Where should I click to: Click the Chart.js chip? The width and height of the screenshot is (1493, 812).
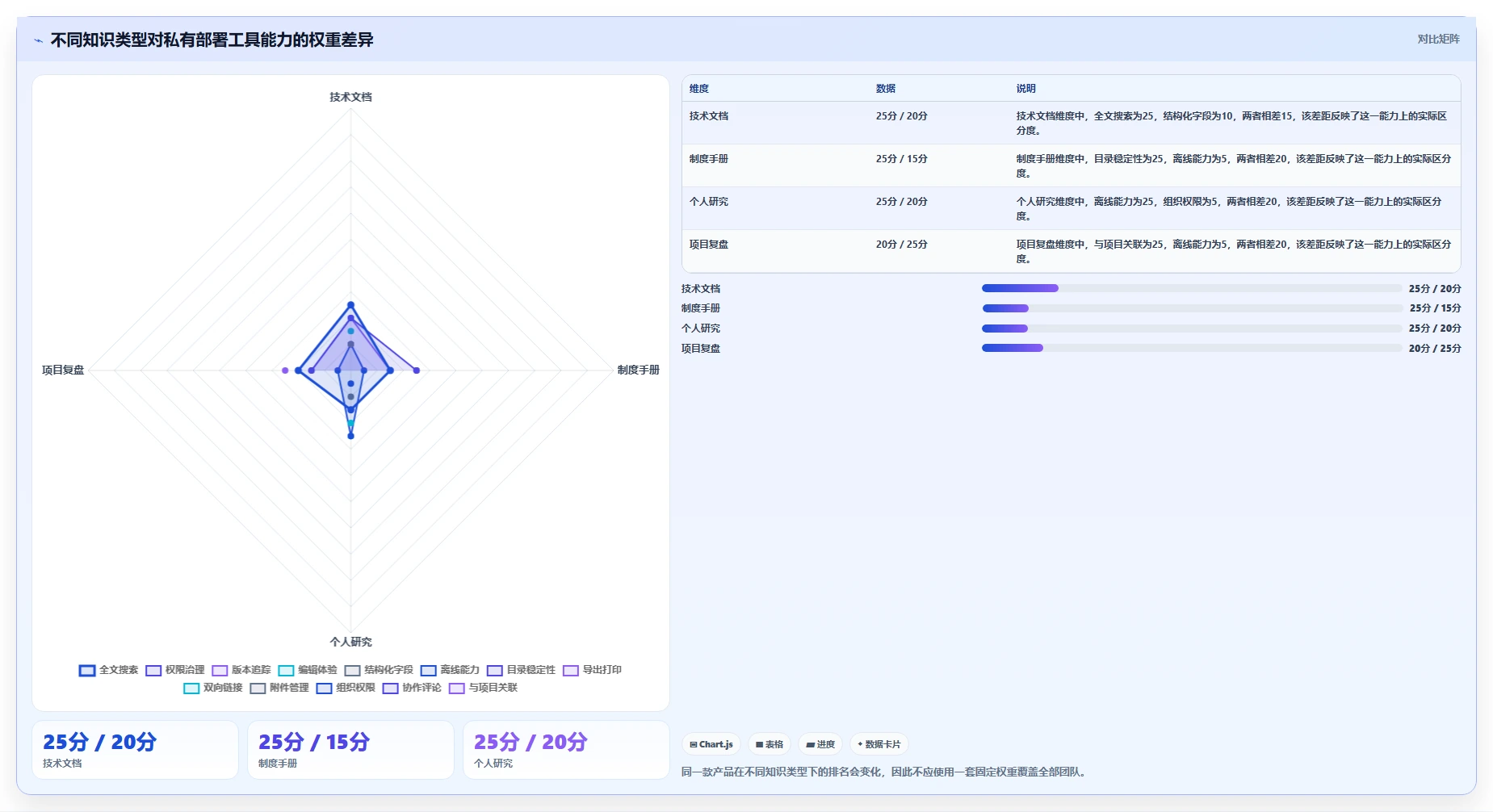pyautogui.click(x=711, y=744)
